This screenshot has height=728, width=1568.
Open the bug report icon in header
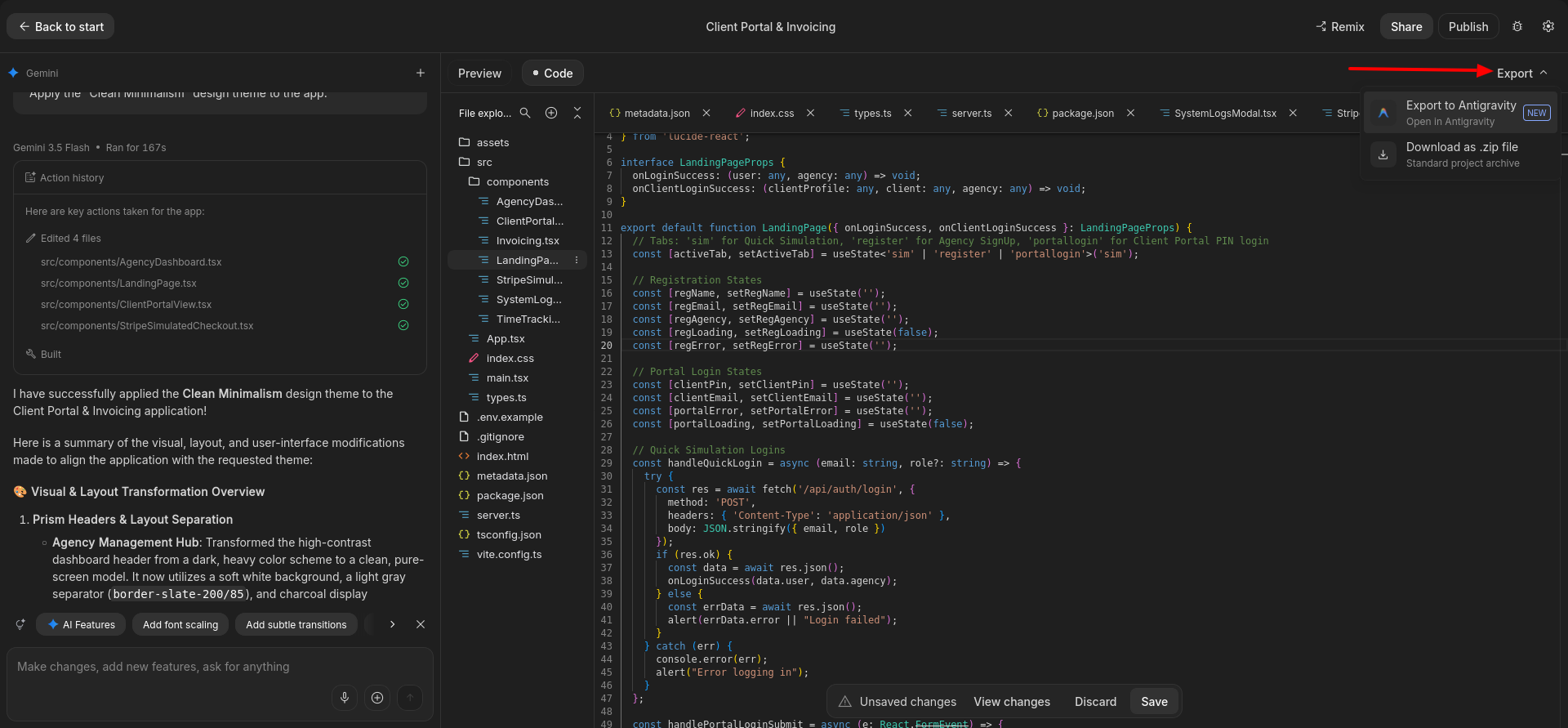1517,26
